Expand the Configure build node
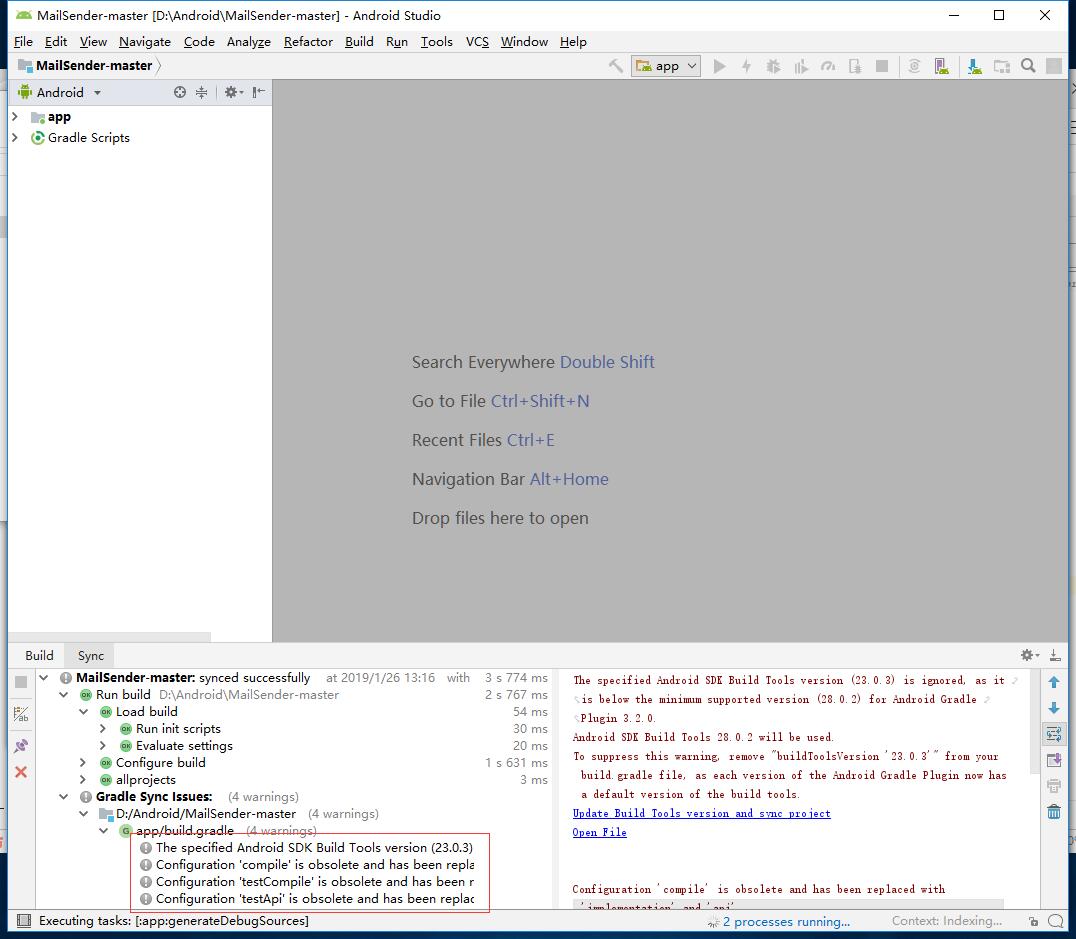This screenshot has width=1076, height=939. (83, 763)
